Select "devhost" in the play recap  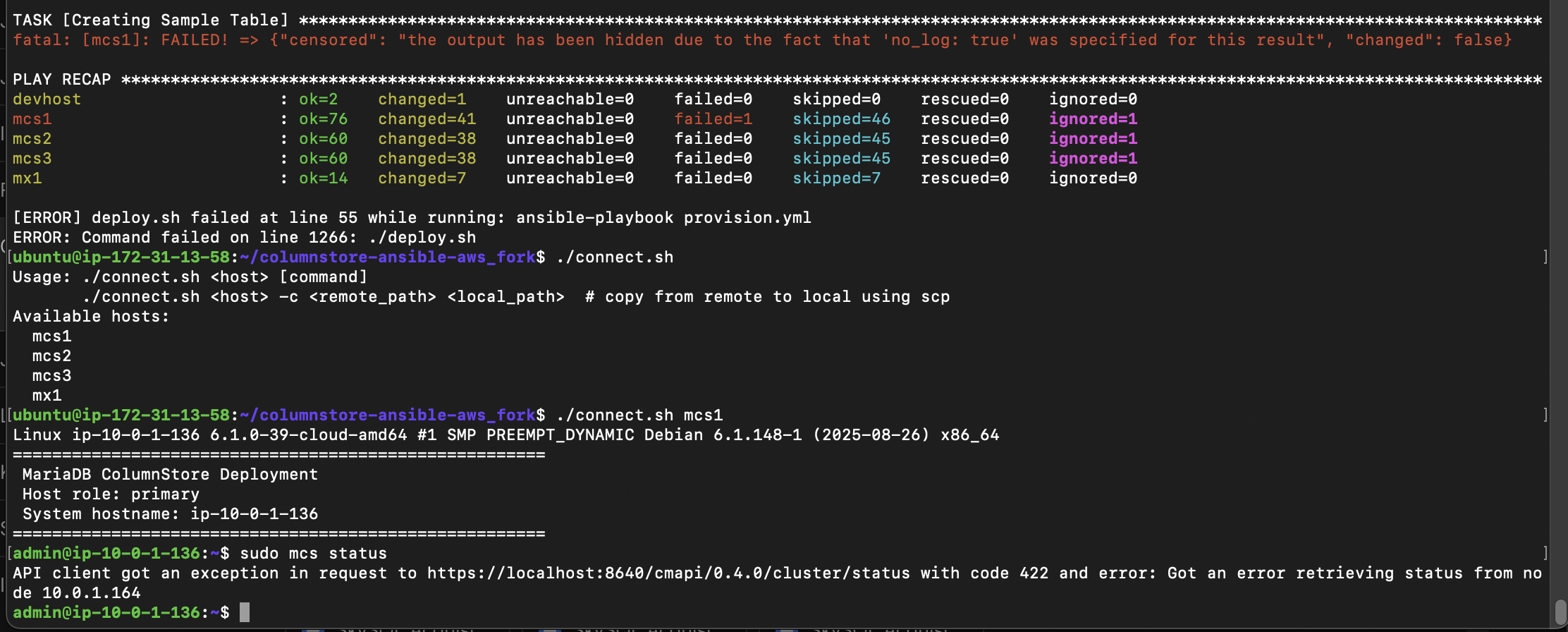(47, 99)
